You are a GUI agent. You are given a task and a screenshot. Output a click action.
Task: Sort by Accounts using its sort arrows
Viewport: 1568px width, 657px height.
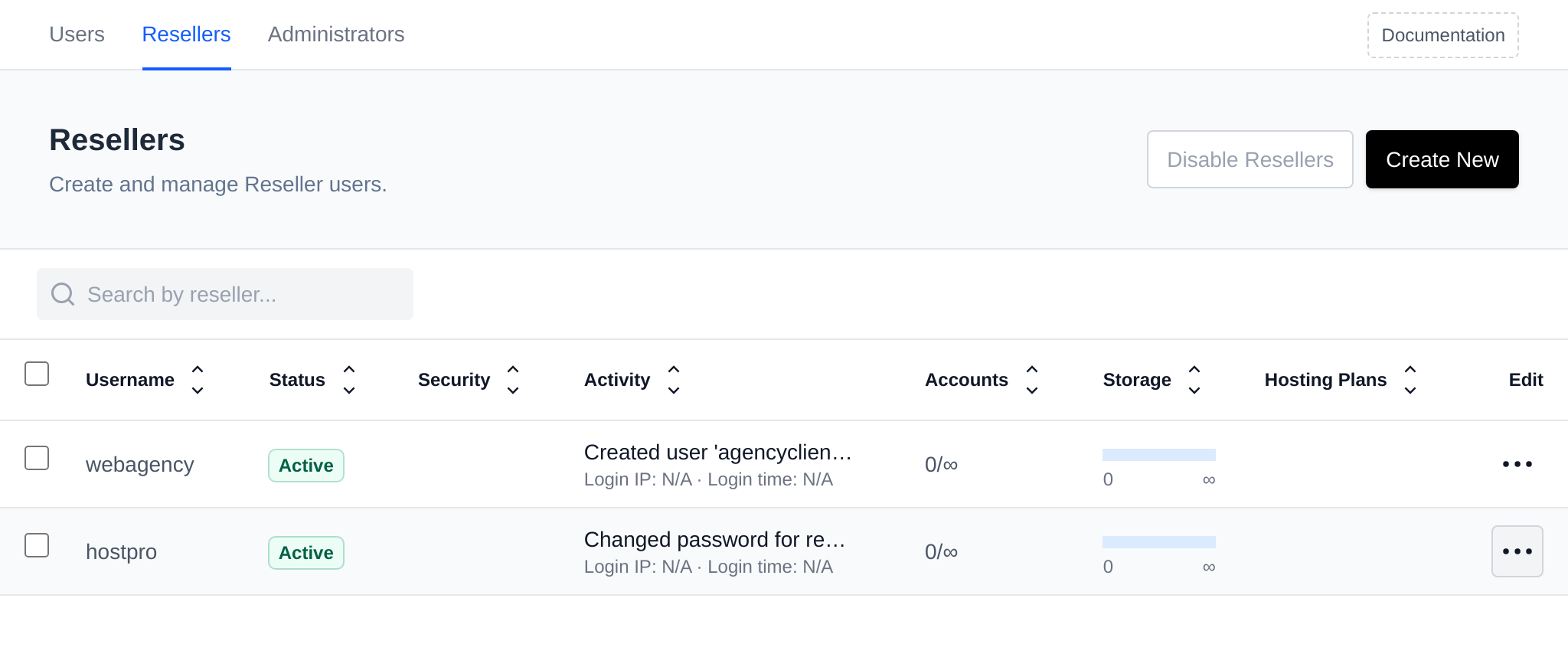[1032, 380]
